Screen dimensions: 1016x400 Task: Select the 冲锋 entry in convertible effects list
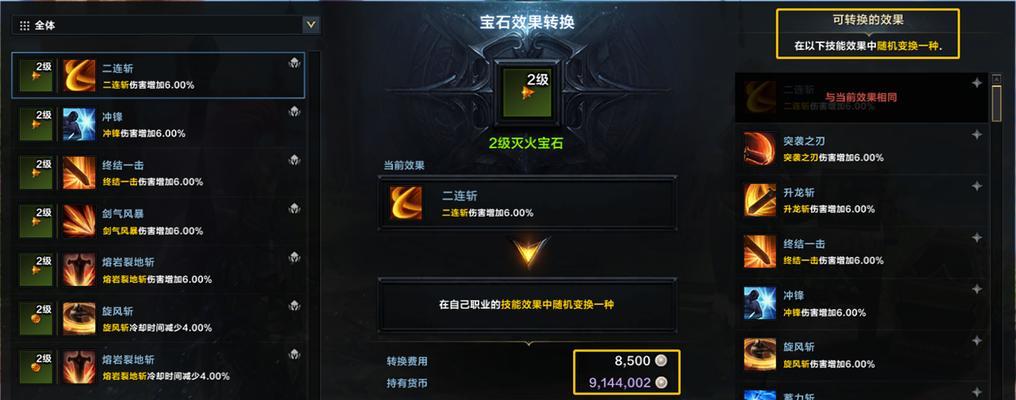862,303
